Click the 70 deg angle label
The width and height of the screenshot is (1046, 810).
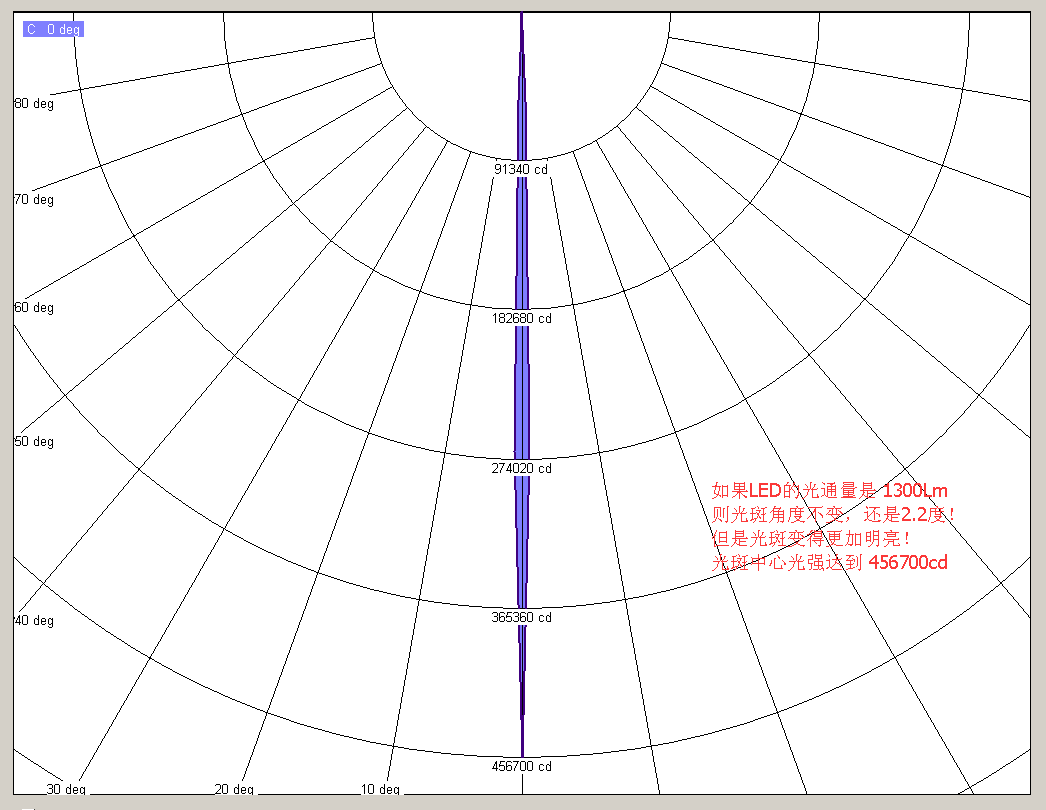click(x=34, y=199)
